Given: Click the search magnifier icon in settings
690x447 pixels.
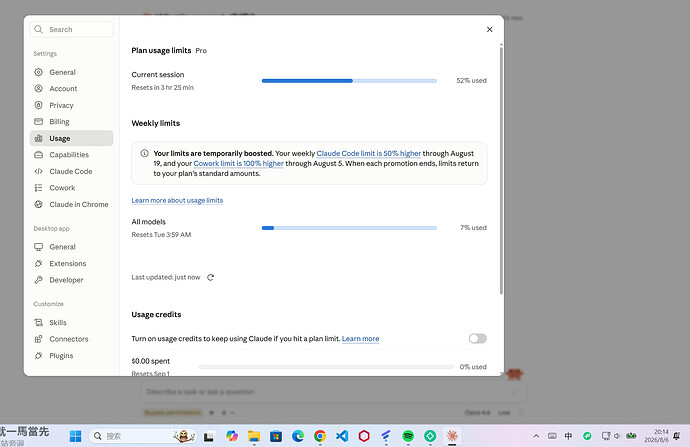Looking at the screenshot, I should coord(39,29).
